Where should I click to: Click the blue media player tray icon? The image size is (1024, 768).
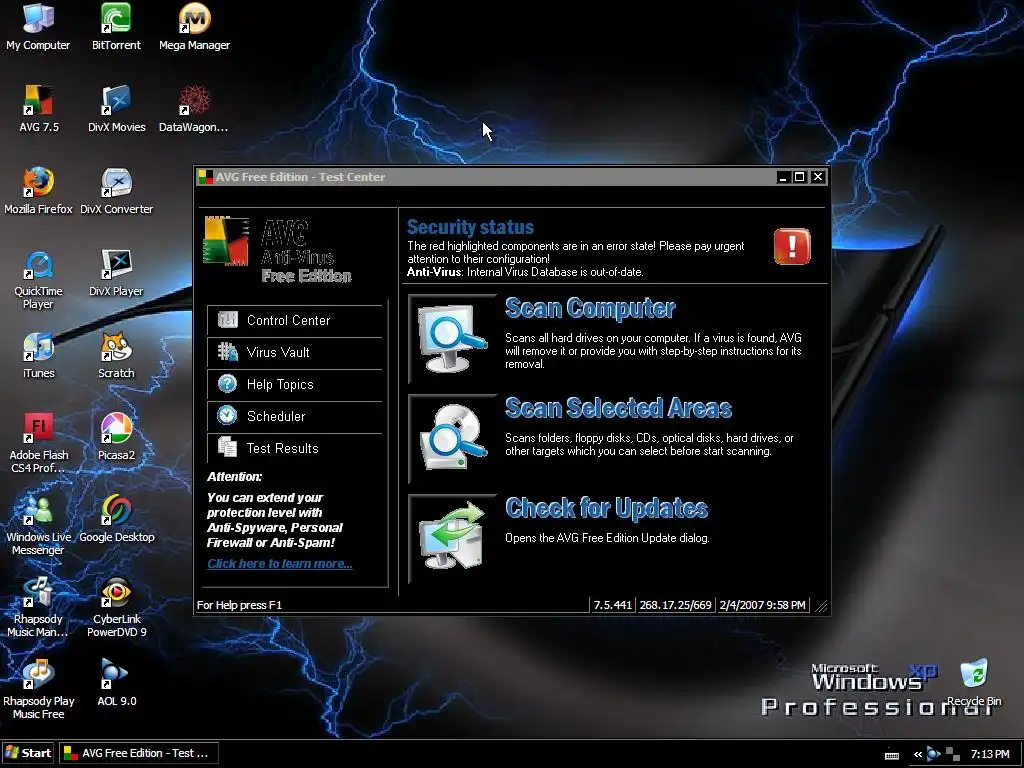(x=934, y=754)
